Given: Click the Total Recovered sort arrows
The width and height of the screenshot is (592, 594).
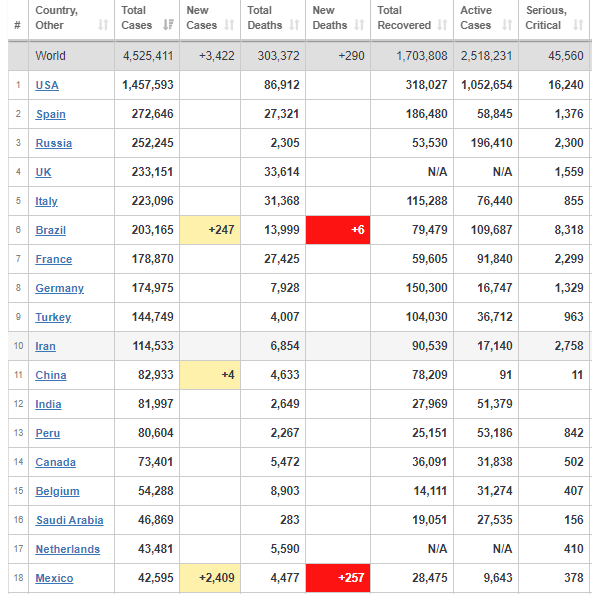Looking at the screenshot, I should point(442,25).
